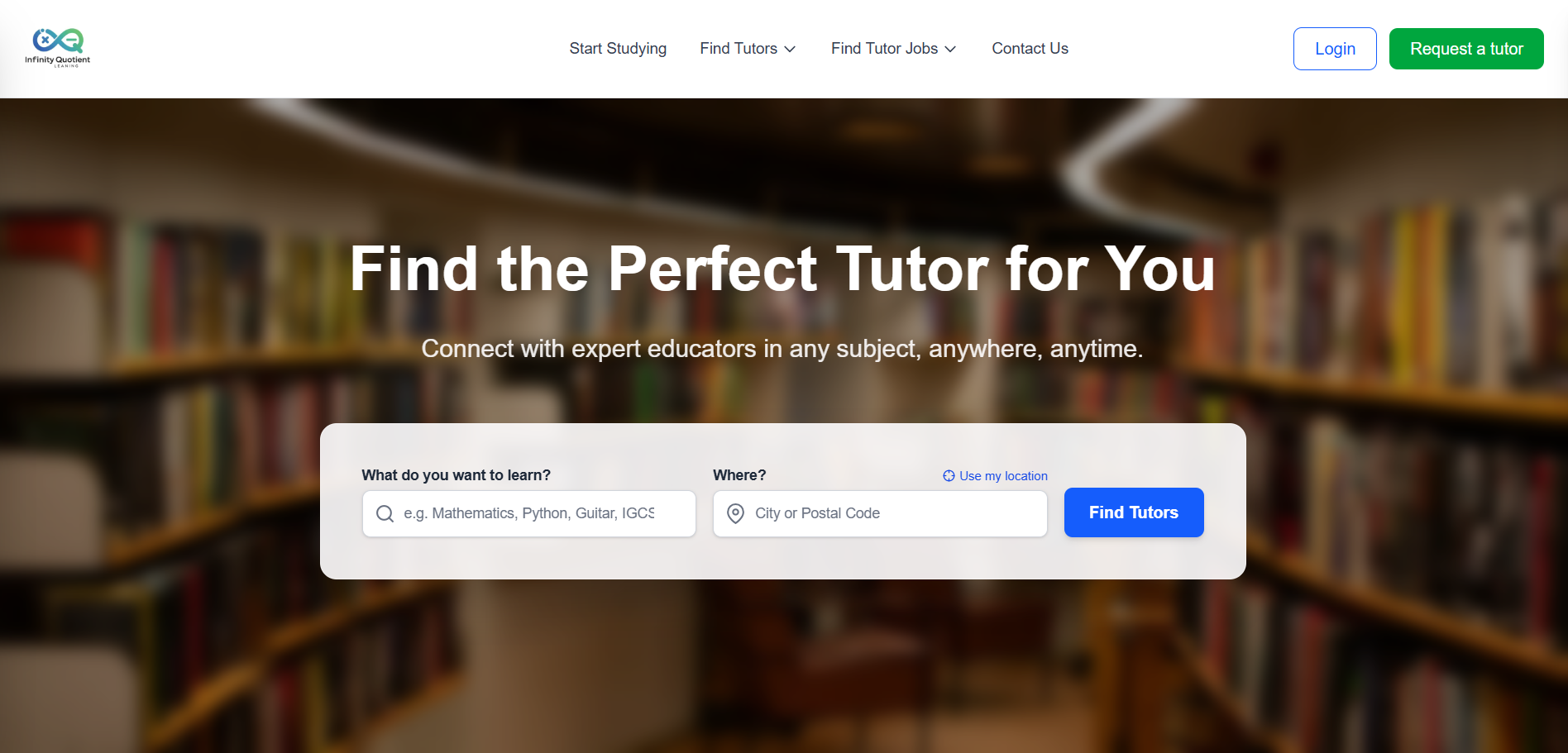Click the "Where?" field label
1568x753 pixels.
(x=739, y=475)
